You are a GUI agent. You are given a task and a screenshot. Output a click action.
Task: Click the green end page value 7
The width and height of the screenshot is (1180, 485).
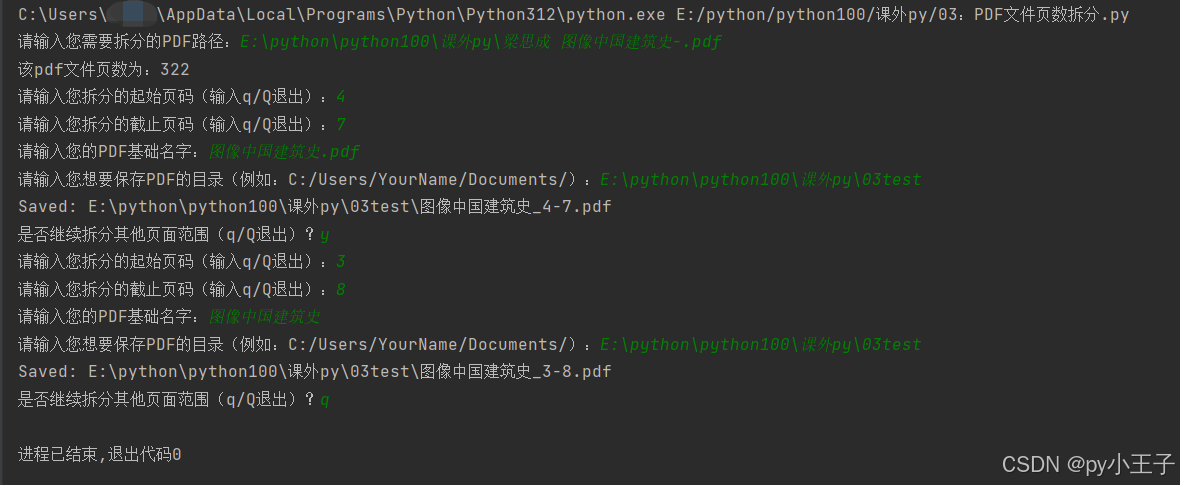pyautogui.click(x=341, y=124)
